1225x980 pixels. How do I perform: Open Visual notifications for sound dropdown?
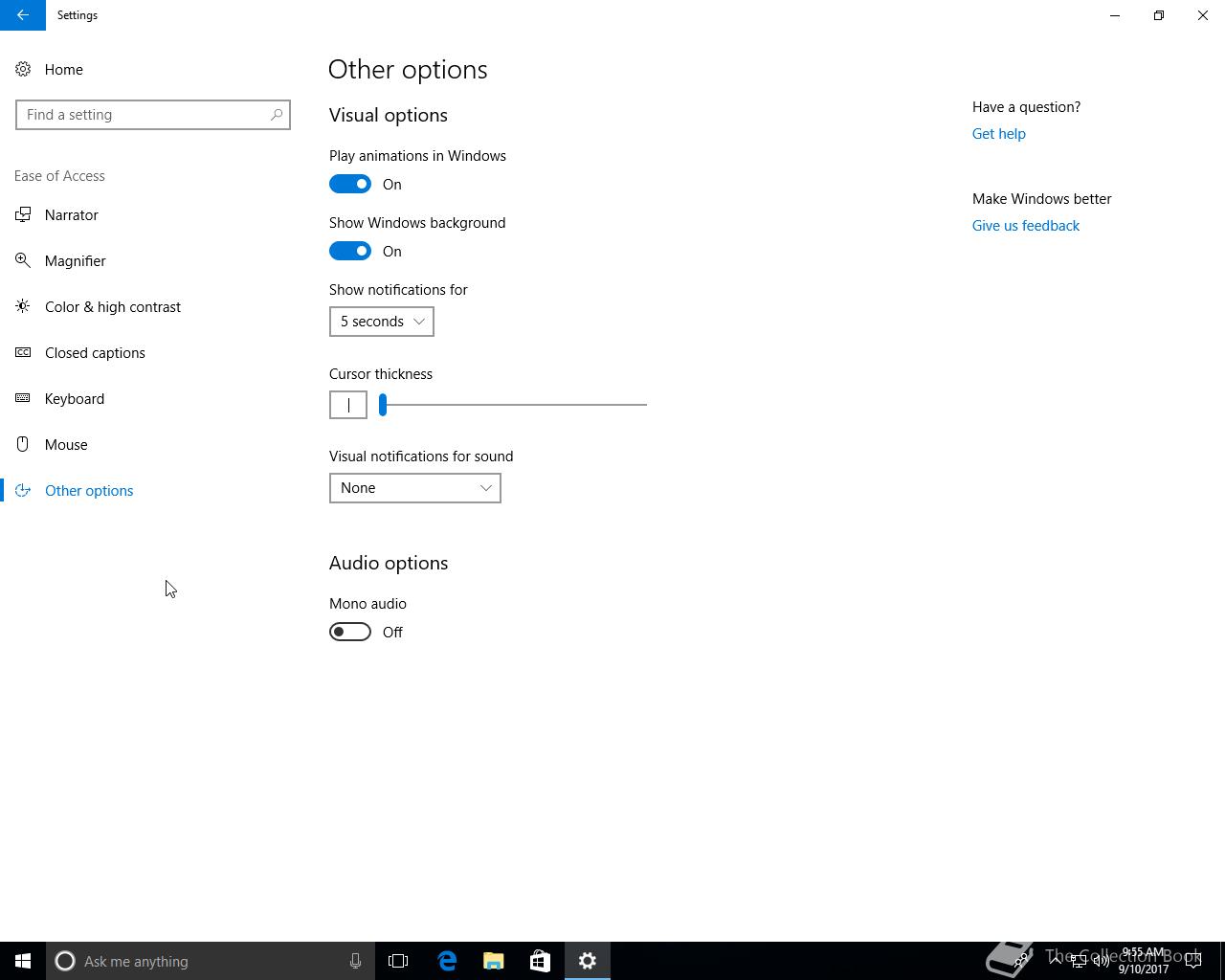pos(414,488)
